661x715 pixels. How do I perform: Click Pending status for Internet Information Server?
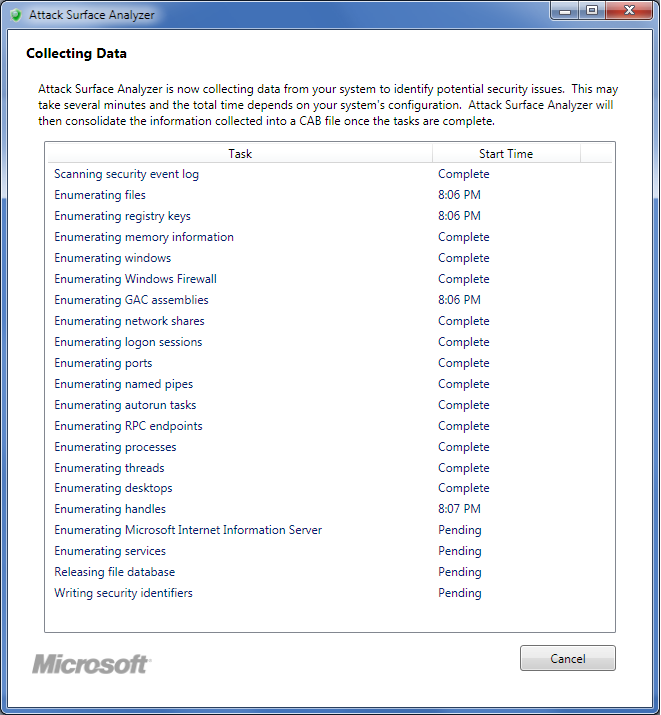point(460,530)
